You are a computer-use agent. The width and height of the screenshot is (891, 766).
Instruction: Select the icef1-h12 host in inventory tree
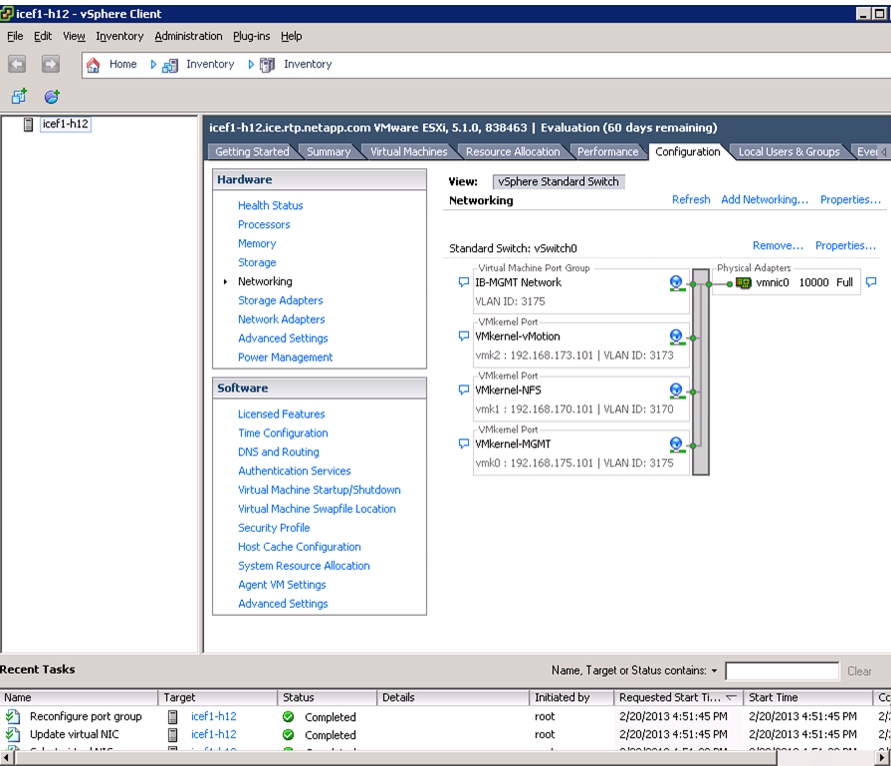point(65,124)
